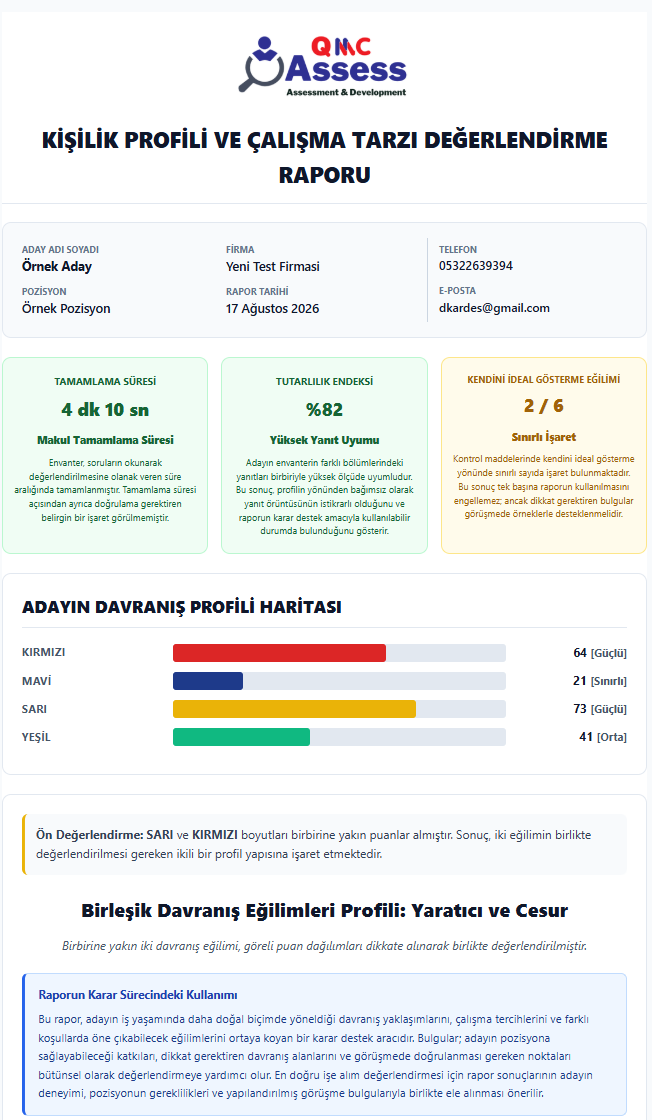Image resolution: width=652 pixels, height=1120 pixels.
Task: Click the '2 / 6' score value
Action: pos(543,406)
